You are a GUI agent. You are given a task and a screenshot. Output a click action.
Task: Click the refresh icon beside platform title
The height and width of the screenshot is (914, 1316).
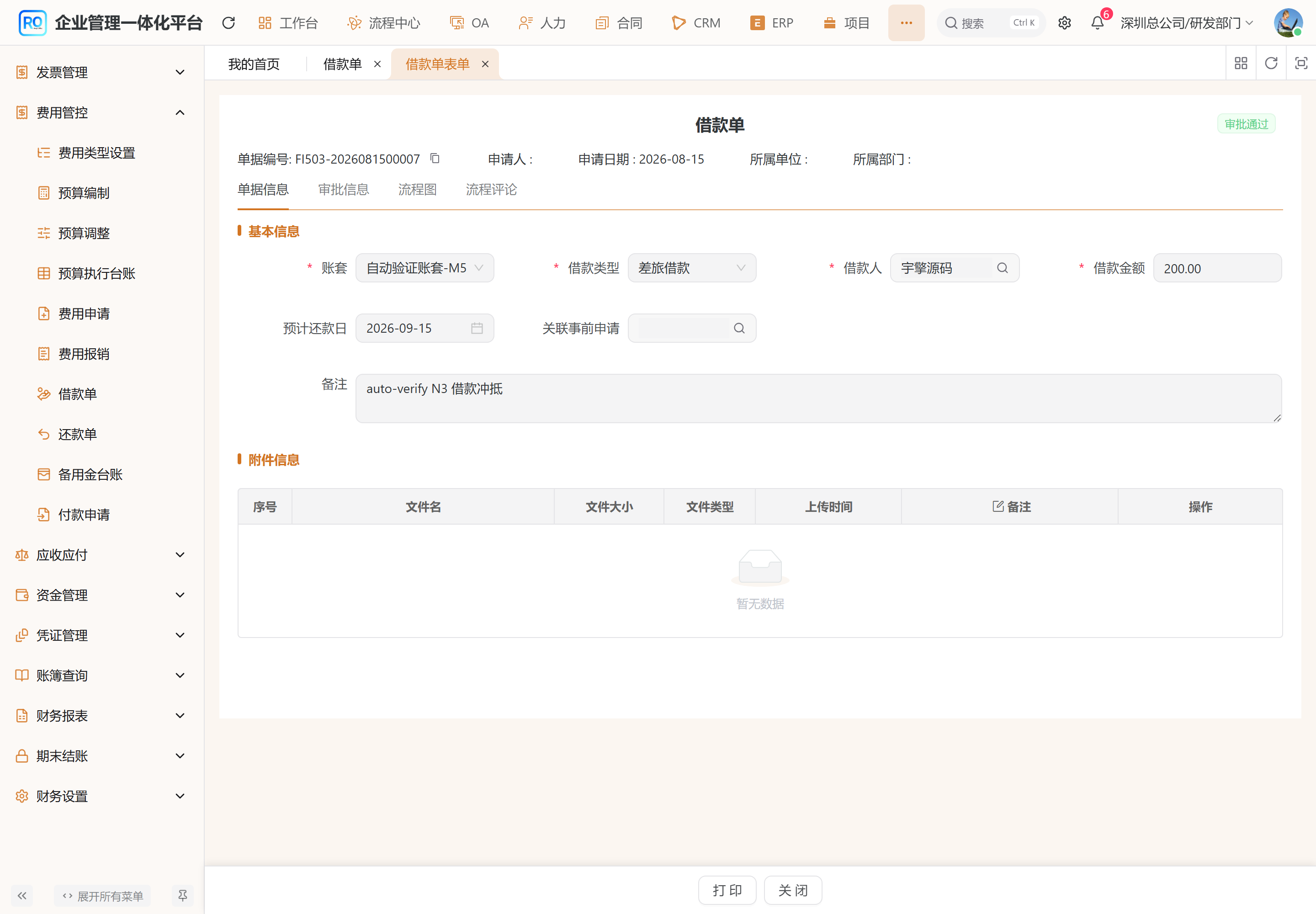[x=228, y=23]
